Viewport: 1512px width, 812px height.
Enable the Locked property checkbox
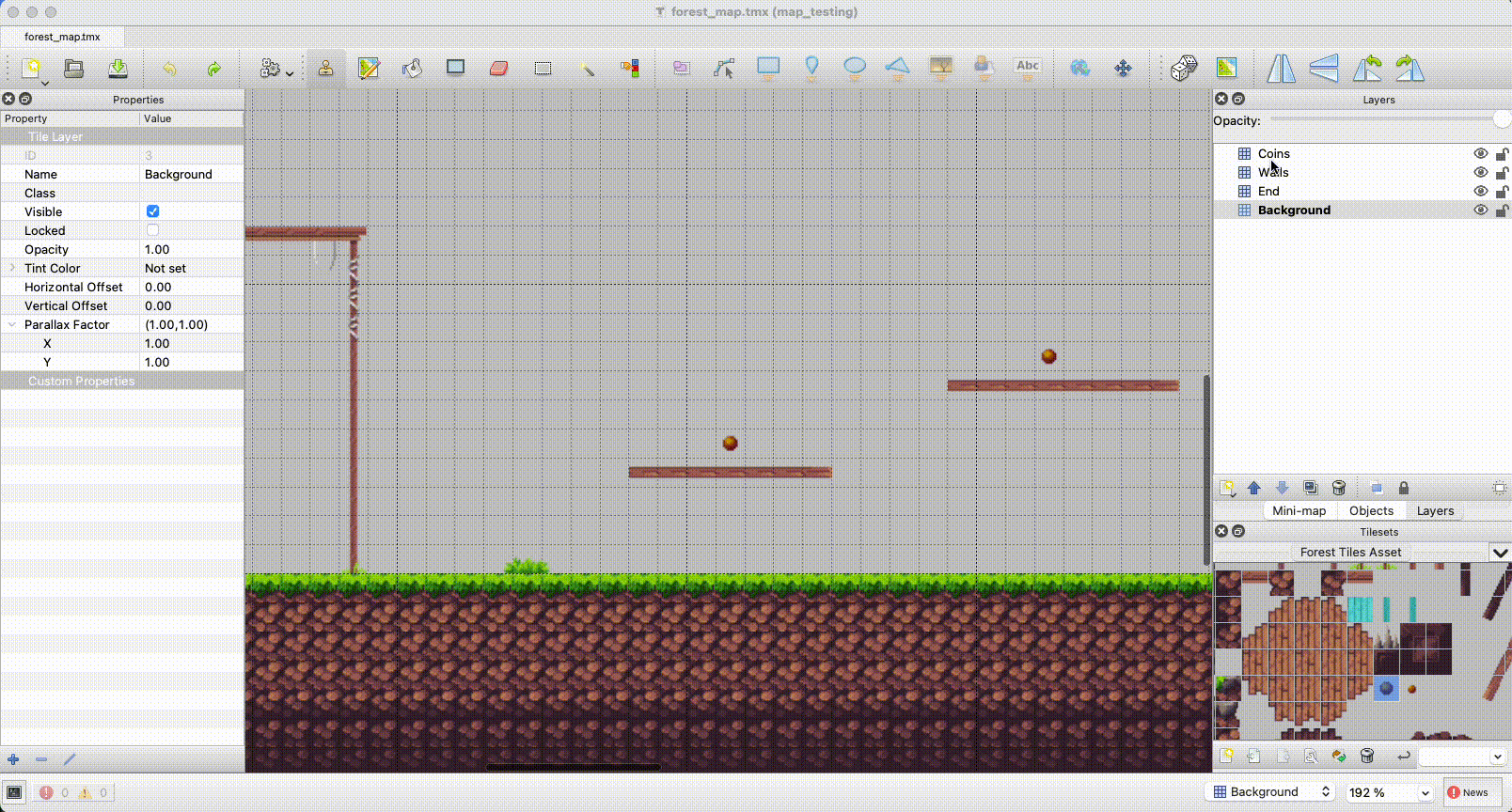click(x=153, y=230)
